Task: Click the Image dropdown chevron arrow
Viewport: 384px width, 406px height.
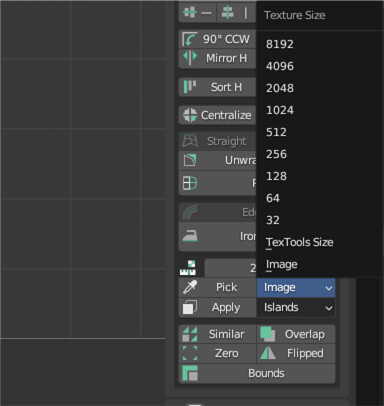Action: pos(329,288)
